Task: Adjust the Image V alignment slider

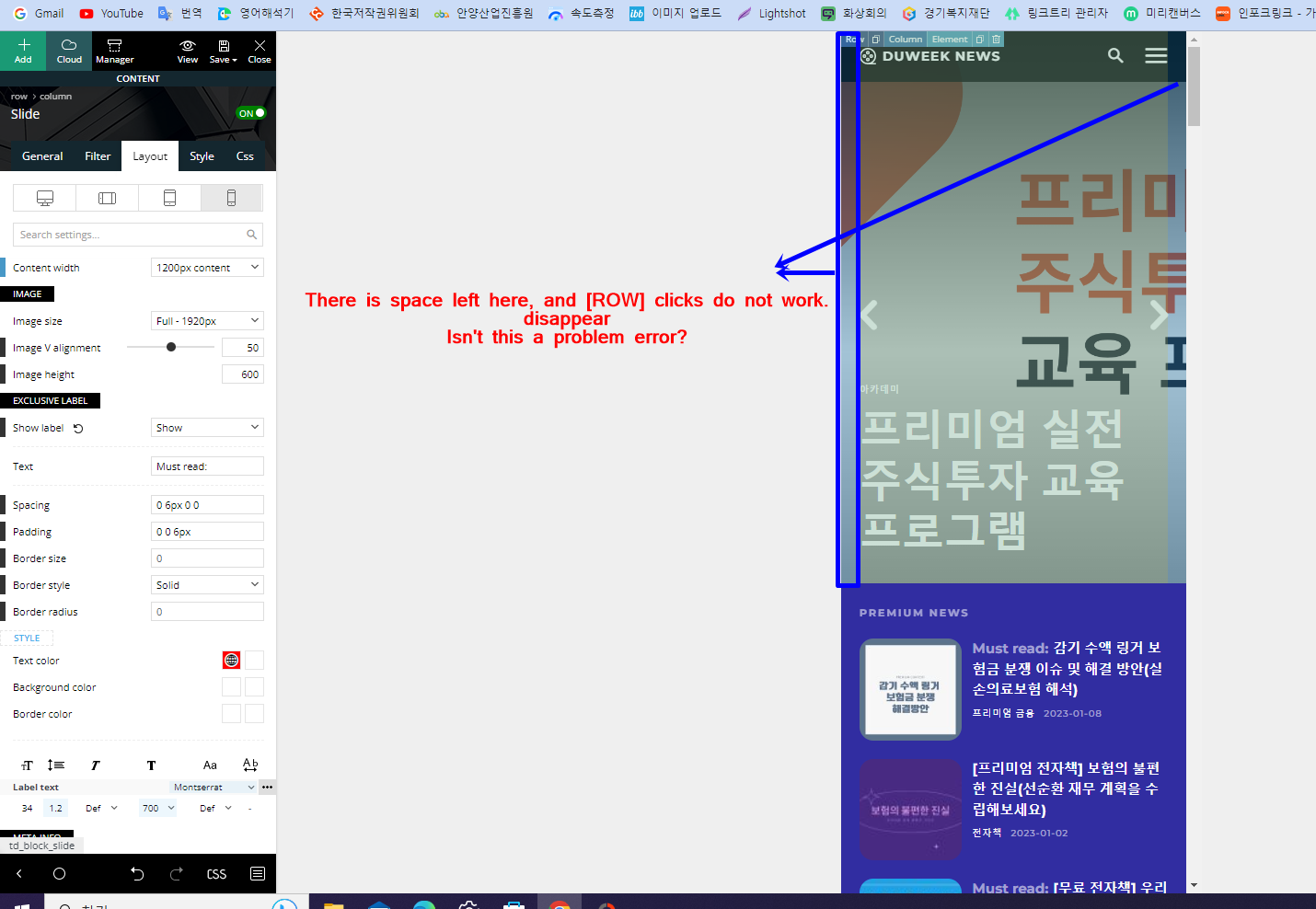Action: coord(171,347)
